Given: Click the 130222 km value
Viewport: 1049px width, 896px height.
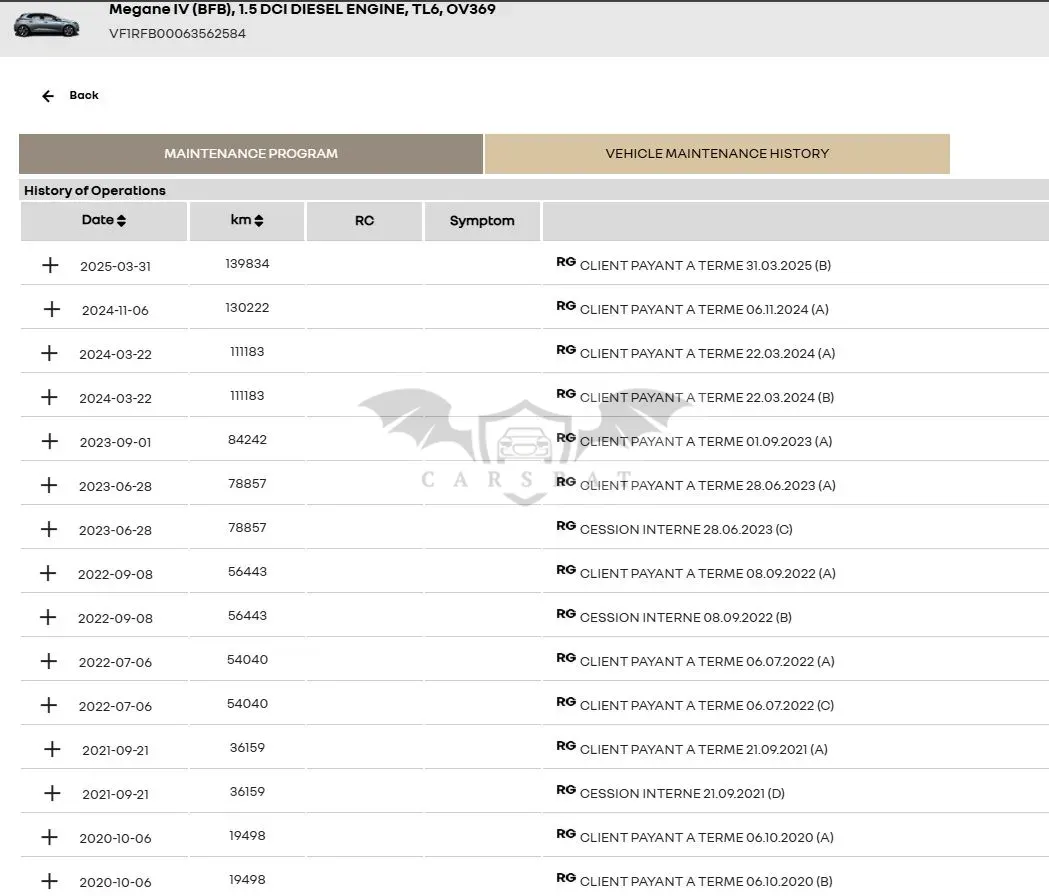Looking at the screenshot, I should point(247,308).
